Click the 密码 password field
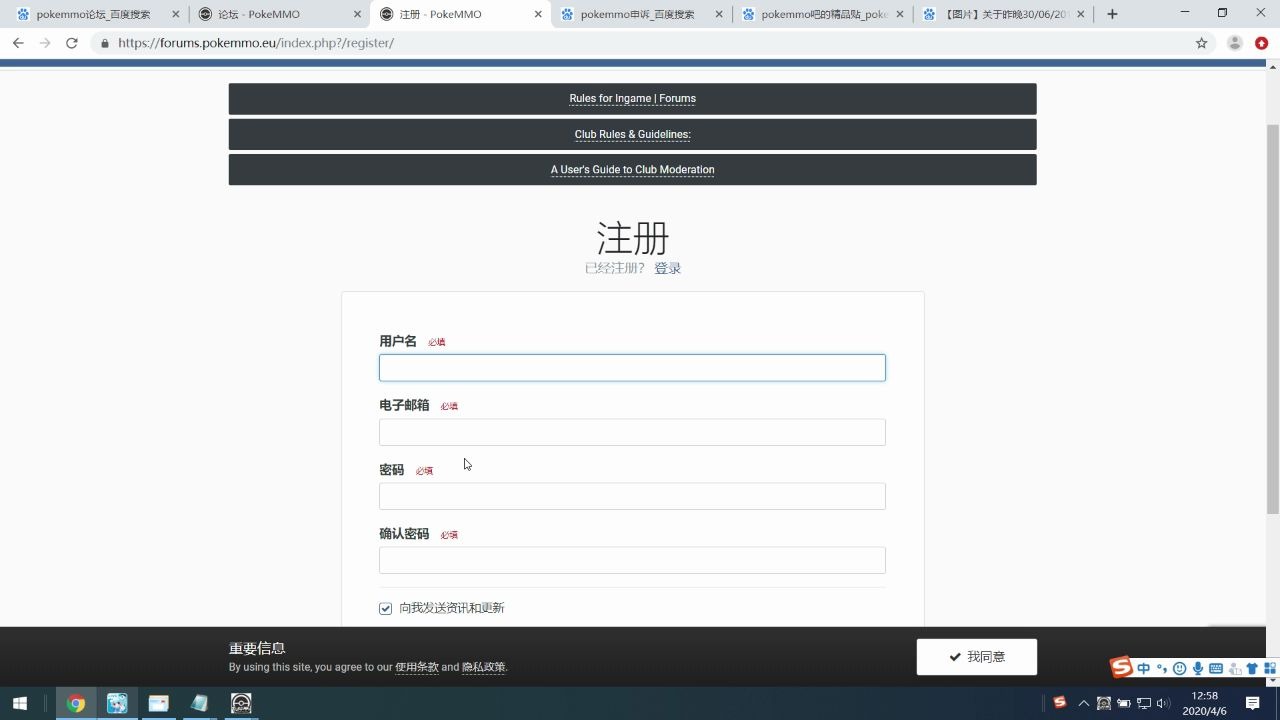Screen dimensions: 1280x720 (632, 496)
